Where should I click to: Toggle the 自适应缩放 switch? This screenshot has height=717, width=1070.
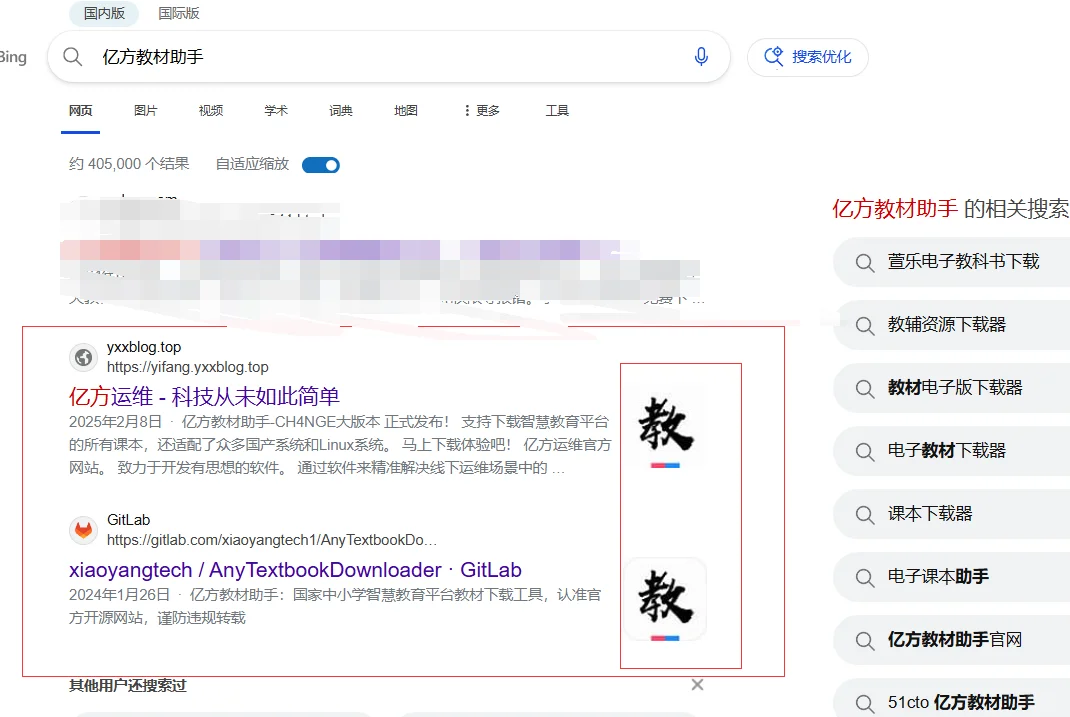(x=321, y=165)
